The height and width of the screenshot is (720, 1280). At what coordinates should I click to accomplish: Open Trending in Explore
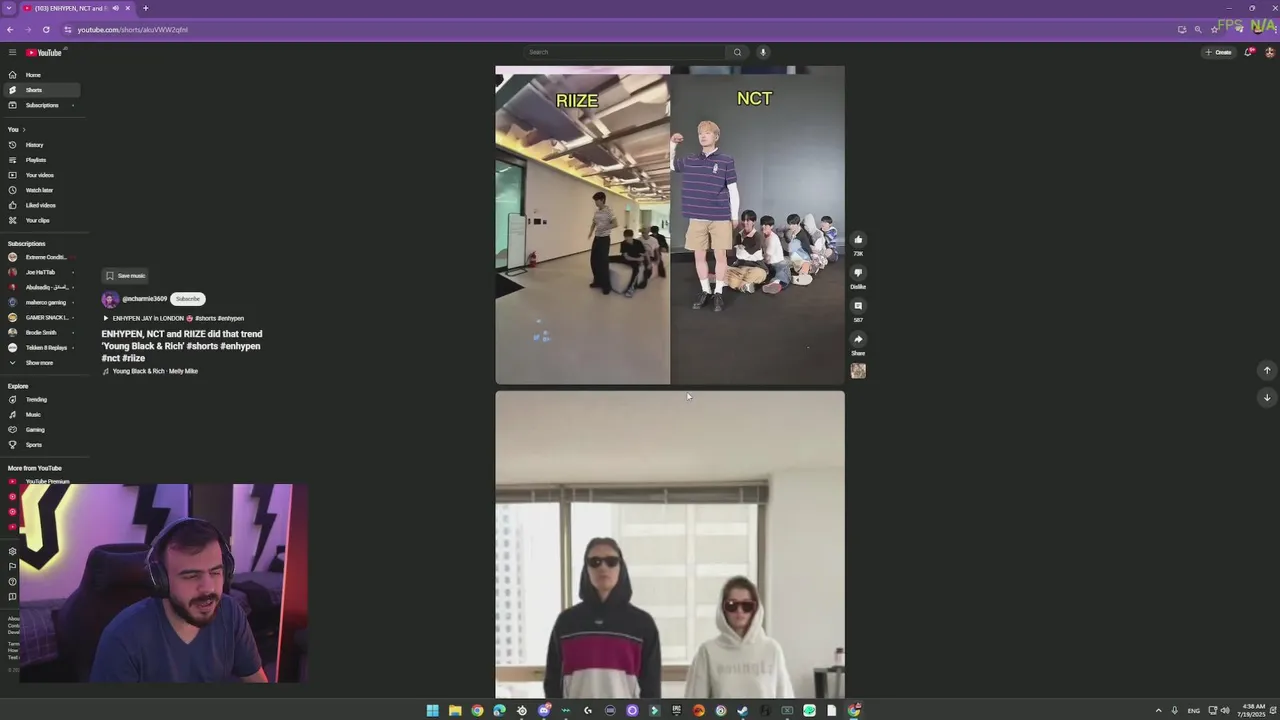click(x=40, y=399)
